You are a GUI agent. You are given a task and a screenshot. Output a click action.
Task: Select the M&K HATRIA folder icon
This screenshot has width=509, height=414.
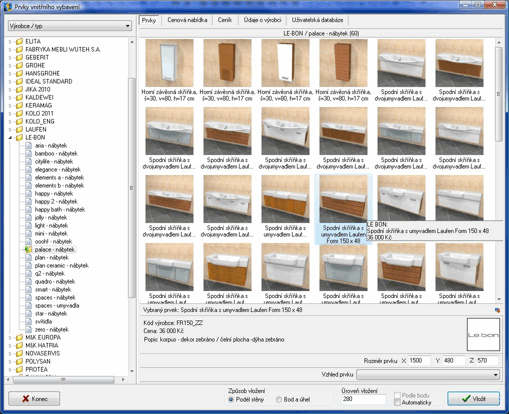[19, 345]
